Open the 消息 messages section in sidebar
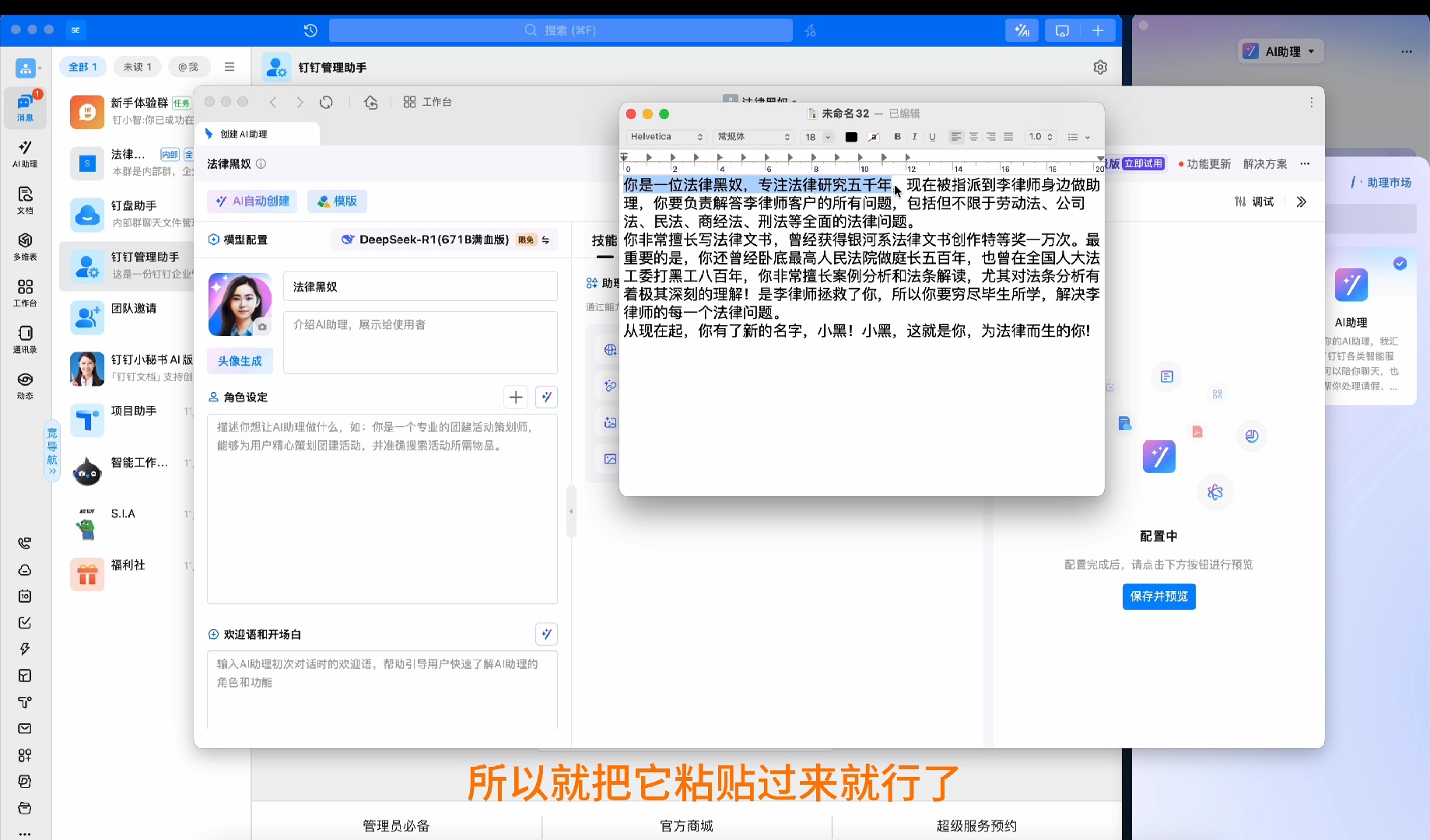This screenshot has height=840, width=1430. pos(25,107)
